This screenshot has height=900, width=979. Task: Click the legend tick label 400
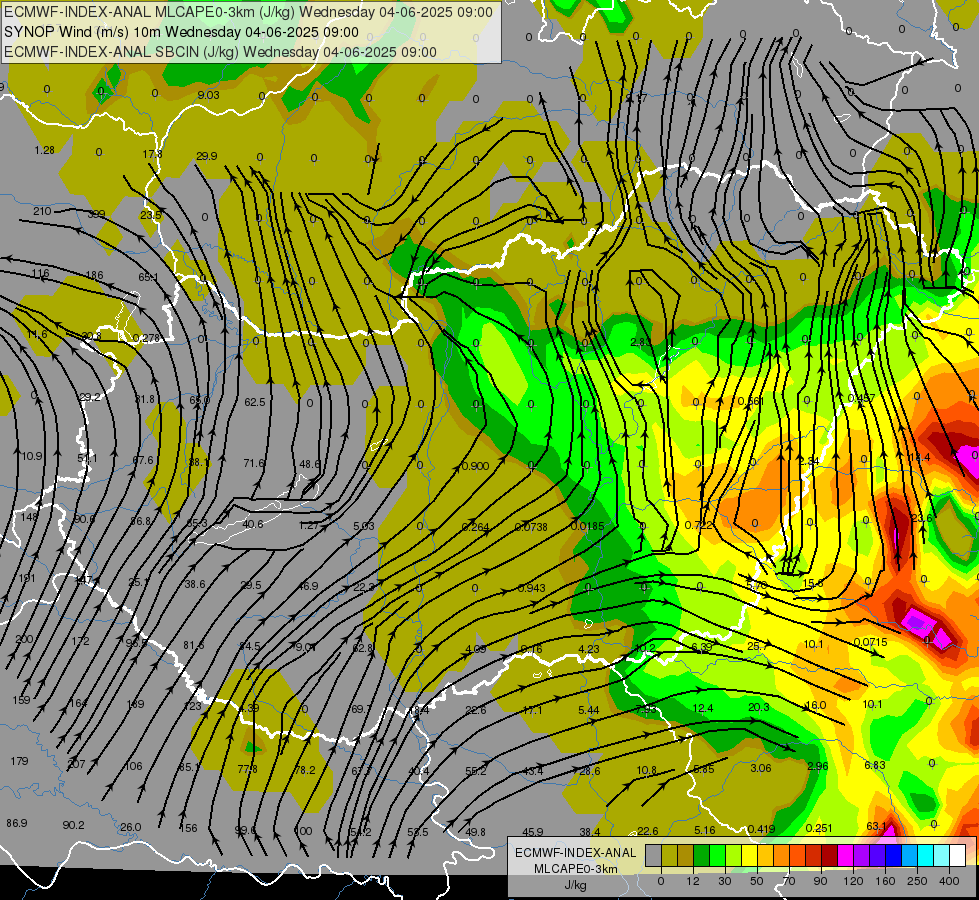pos(949,881)
